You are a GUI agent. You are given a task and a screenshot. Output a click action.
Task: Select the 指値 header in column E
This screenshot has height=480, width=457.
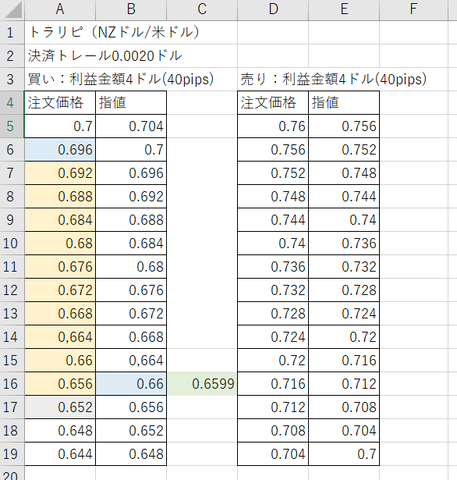pyautogui.click(x=344, y=102)
